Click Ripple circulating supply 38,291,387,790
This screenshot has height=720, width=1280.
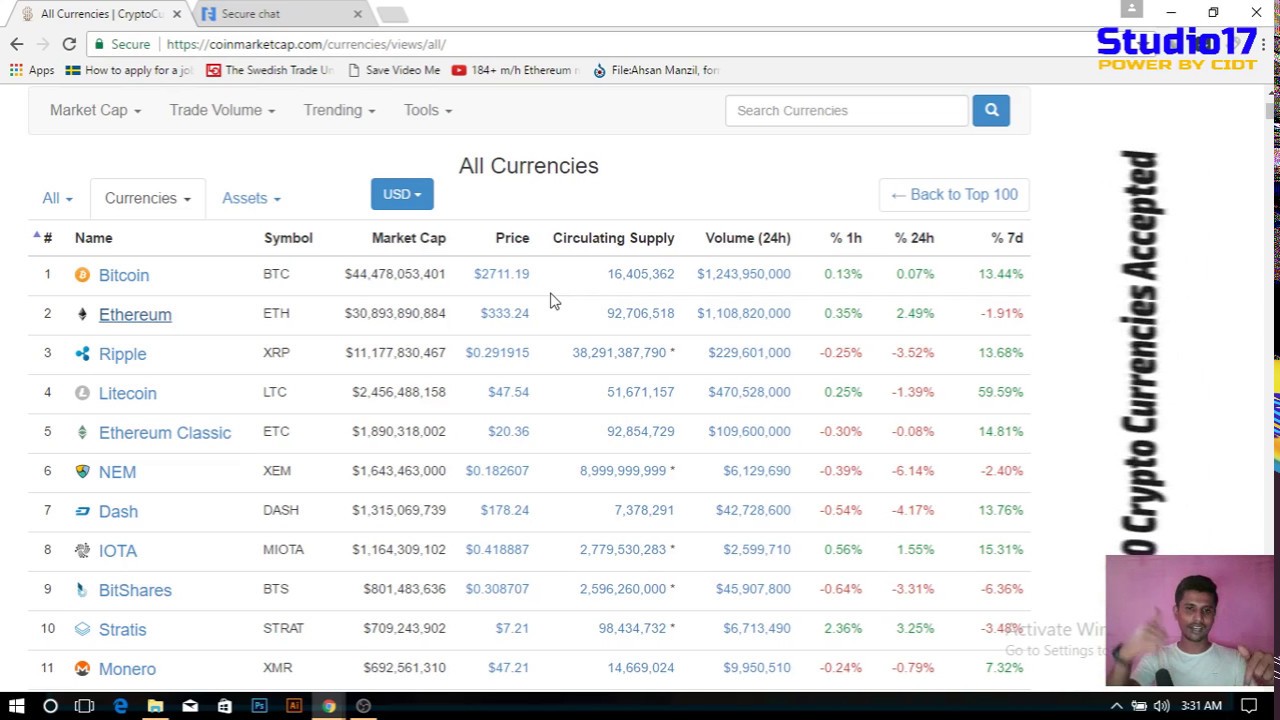[x=619, y=353]
